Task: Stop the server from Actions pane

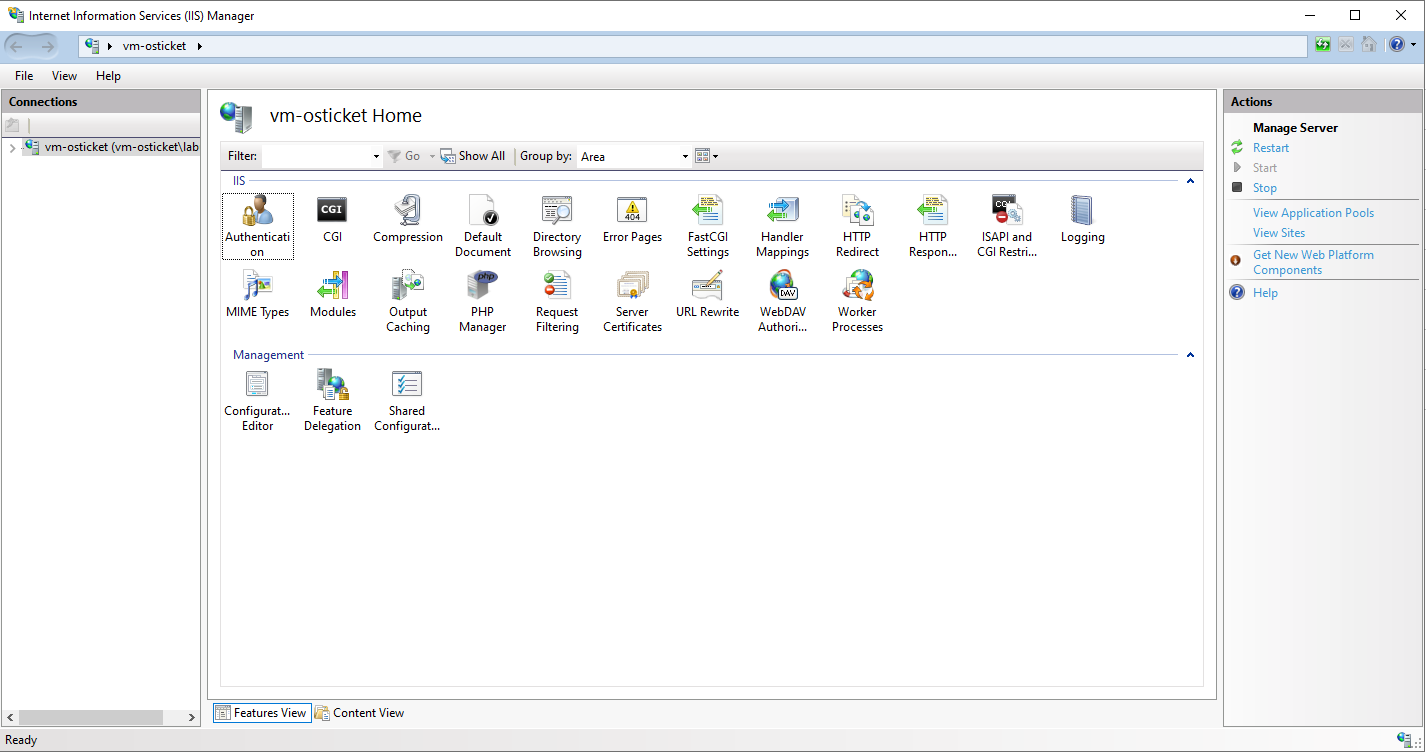Action: pyautogui.click(x=1265, y=188)
